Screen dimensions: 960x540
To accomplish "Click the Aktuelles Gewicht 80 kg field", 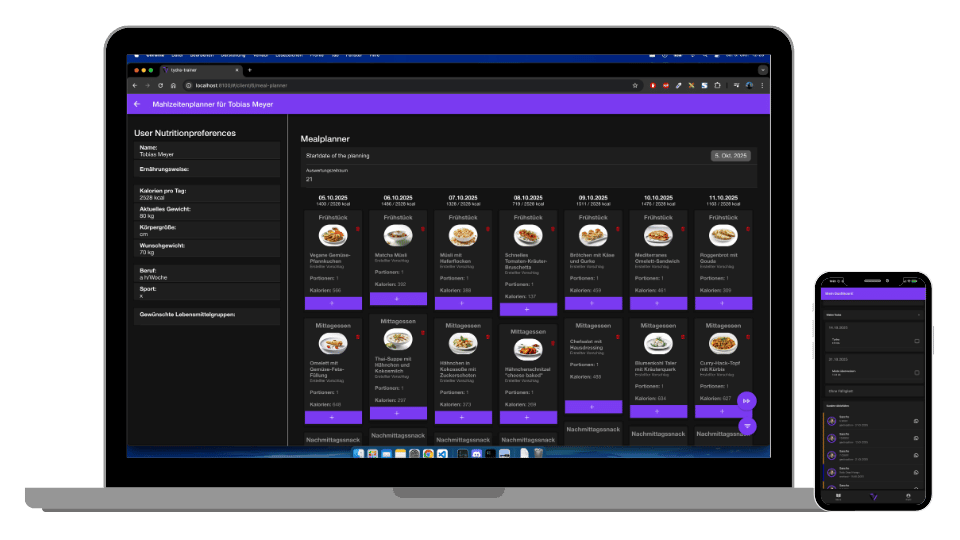I will coord(207,212).
